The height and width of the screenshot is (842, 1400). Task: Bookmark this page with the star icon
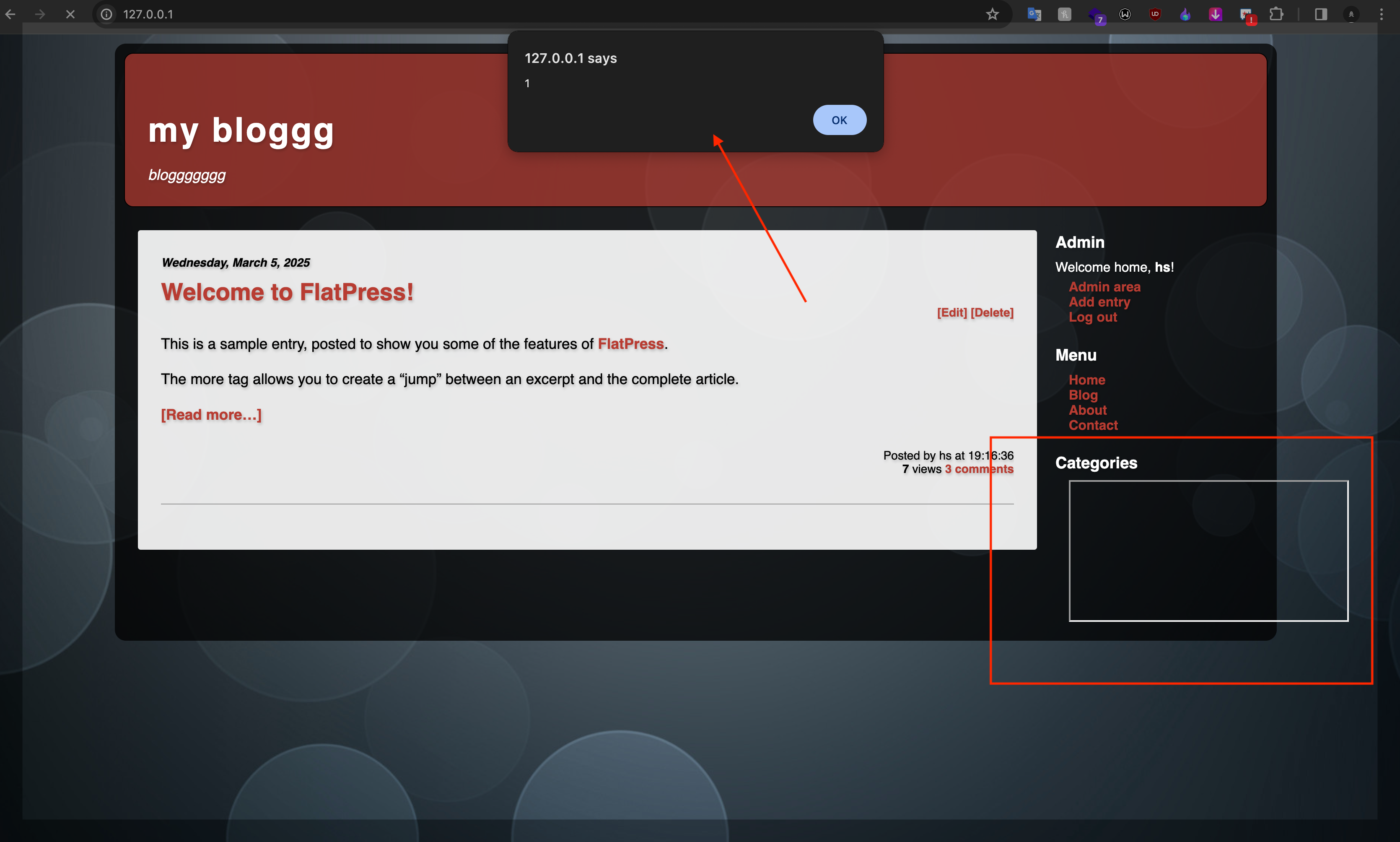click(x=992, y=14)
